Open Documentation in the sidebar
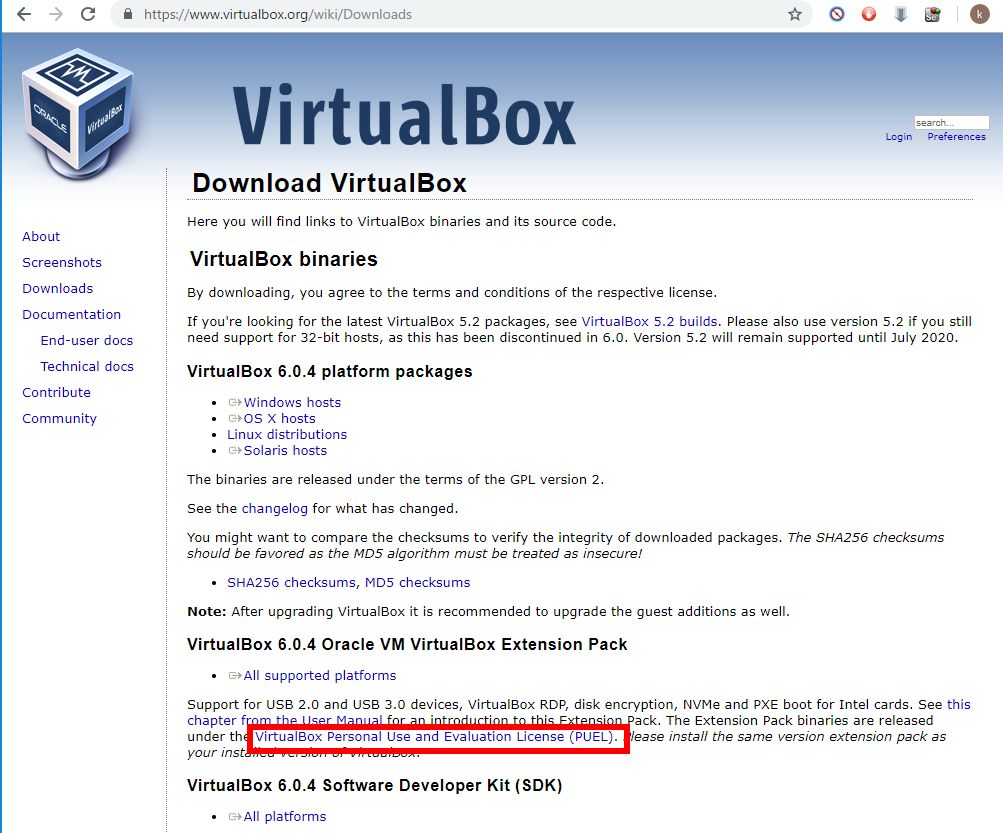1003x833 pixels. [x=72, y=315]
